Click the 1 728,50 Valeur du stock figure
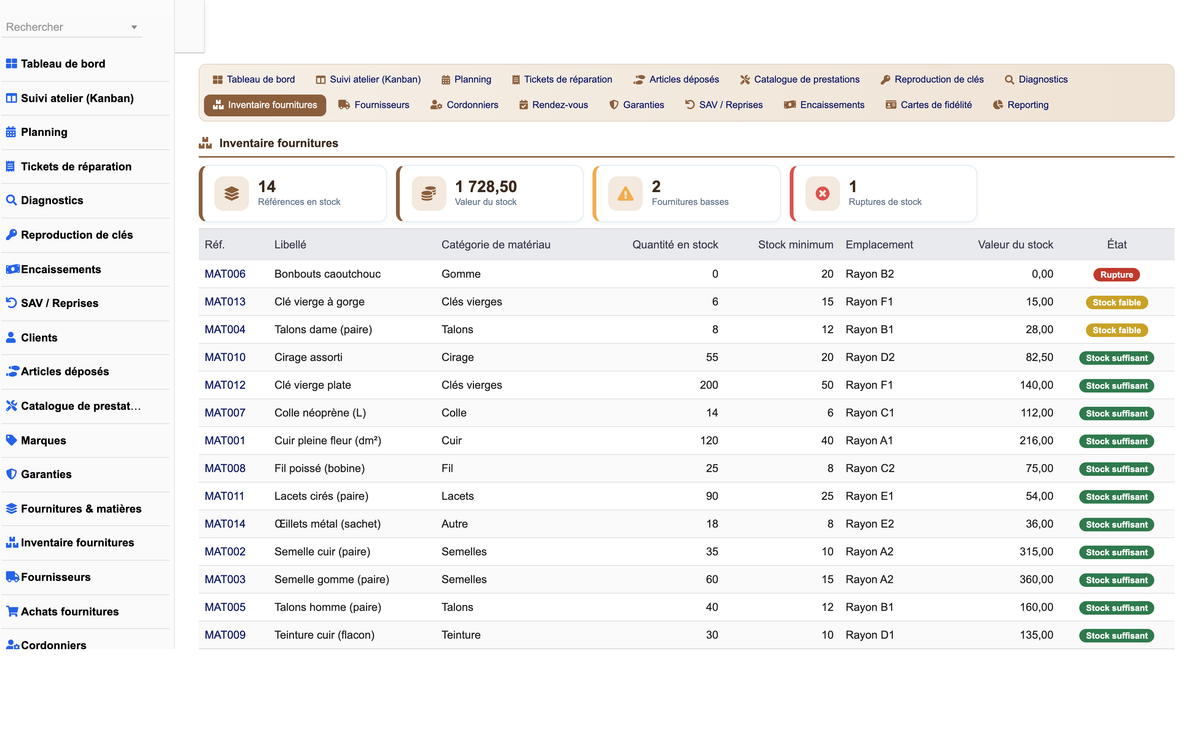Viewport: 1200px width, 743px height. click(486, 187)
